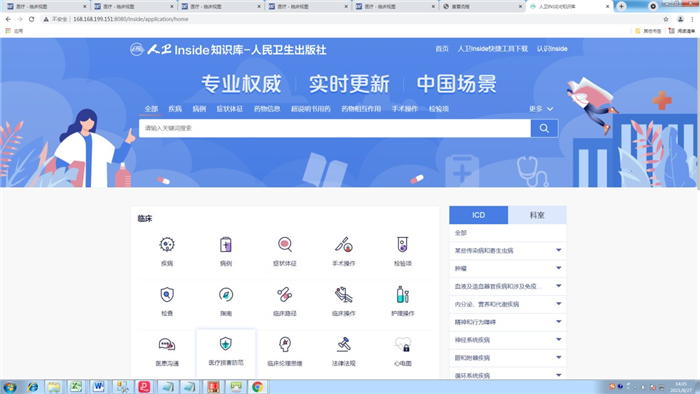Open the 疾病 (disease) category icon

pyautogui.click(x=167, y=245)
